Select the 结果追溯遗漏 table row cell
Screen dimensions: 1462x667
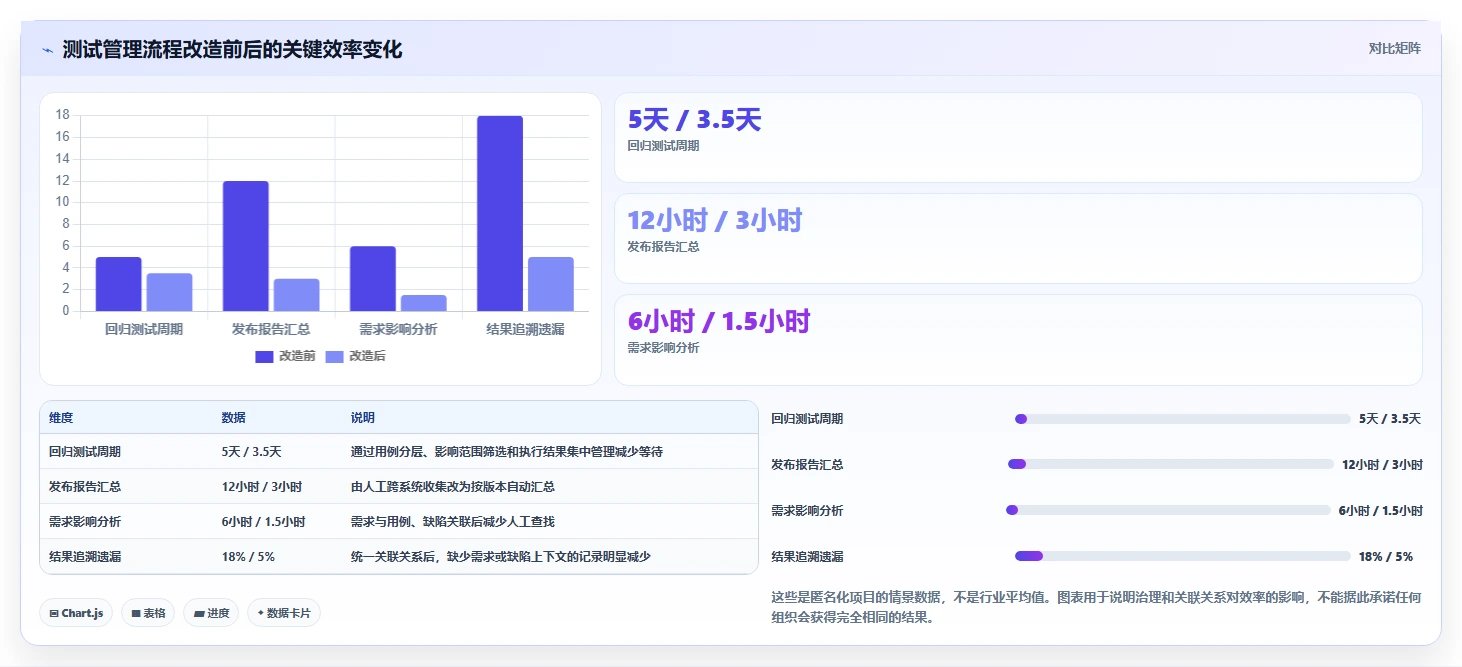tap(85, 557)
